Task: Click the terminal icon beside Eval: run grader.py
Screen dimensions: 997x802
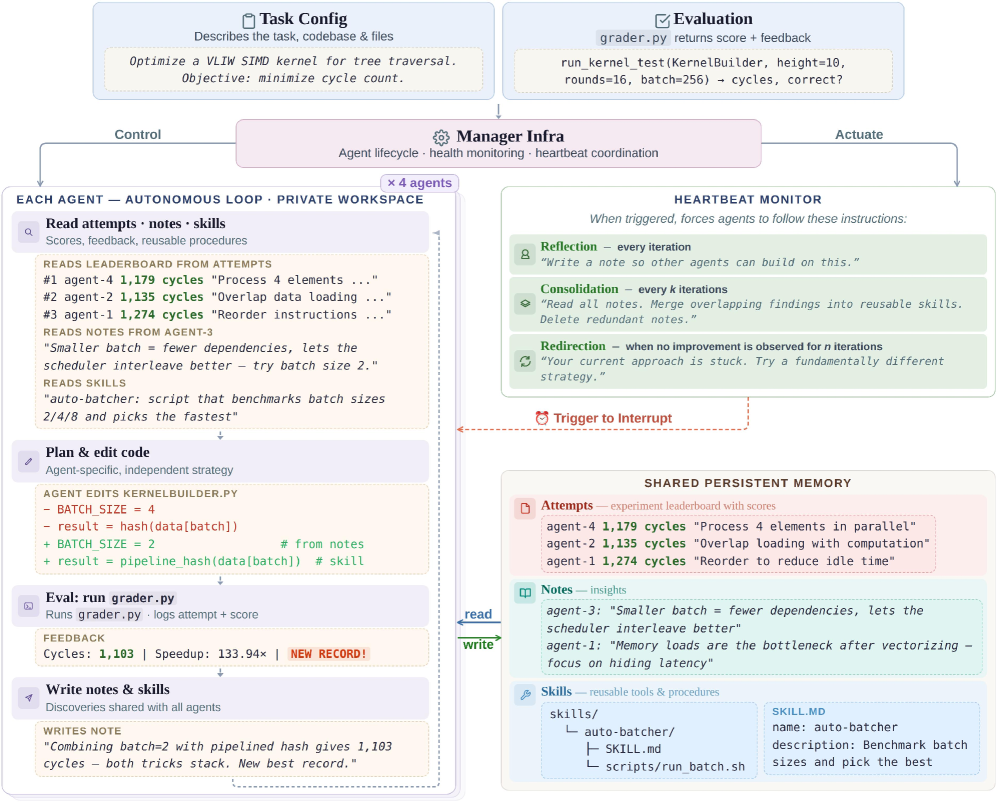Action: click(x=28, y=606)
